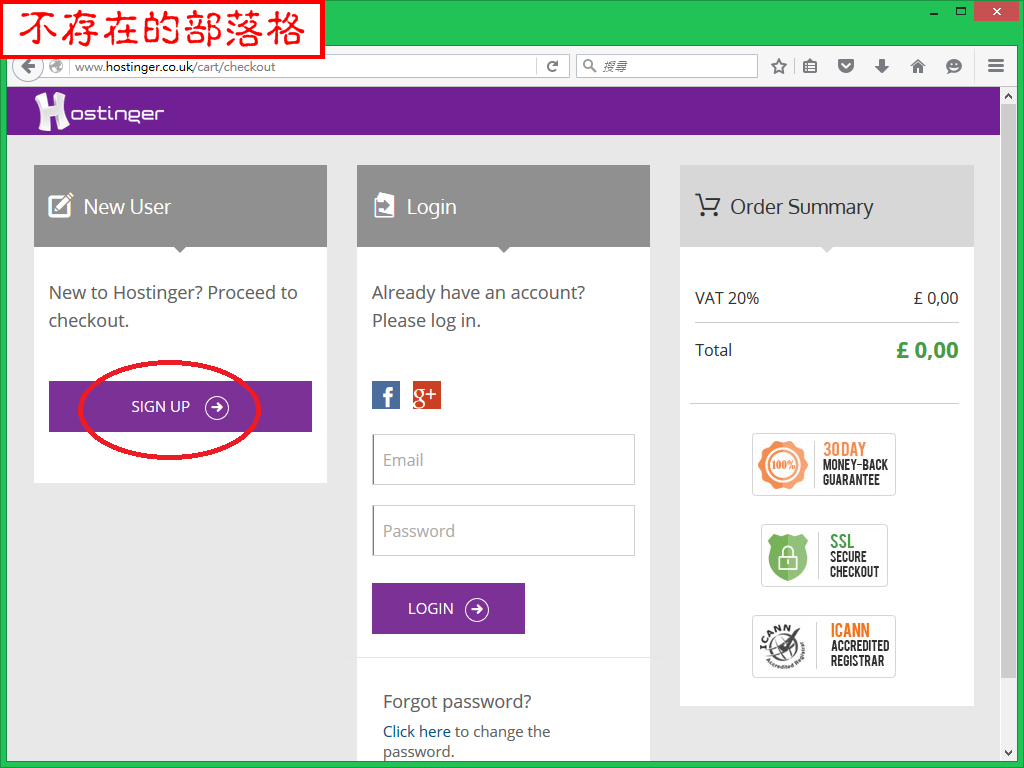This screenshot has height=768, width=1024.
Task: Click 'Already have an account?' text
Action: (x=479, y=293)
